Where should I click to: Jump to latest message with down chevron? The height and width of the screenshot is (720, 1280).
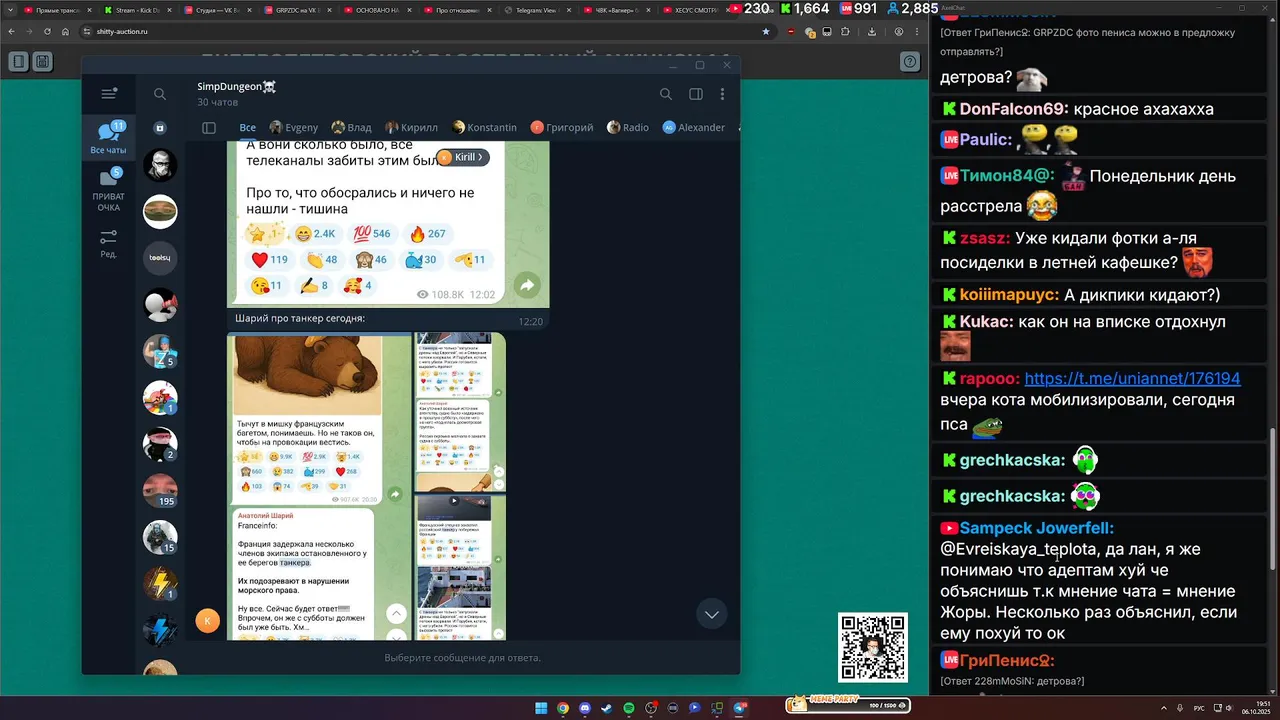(712, 614)
